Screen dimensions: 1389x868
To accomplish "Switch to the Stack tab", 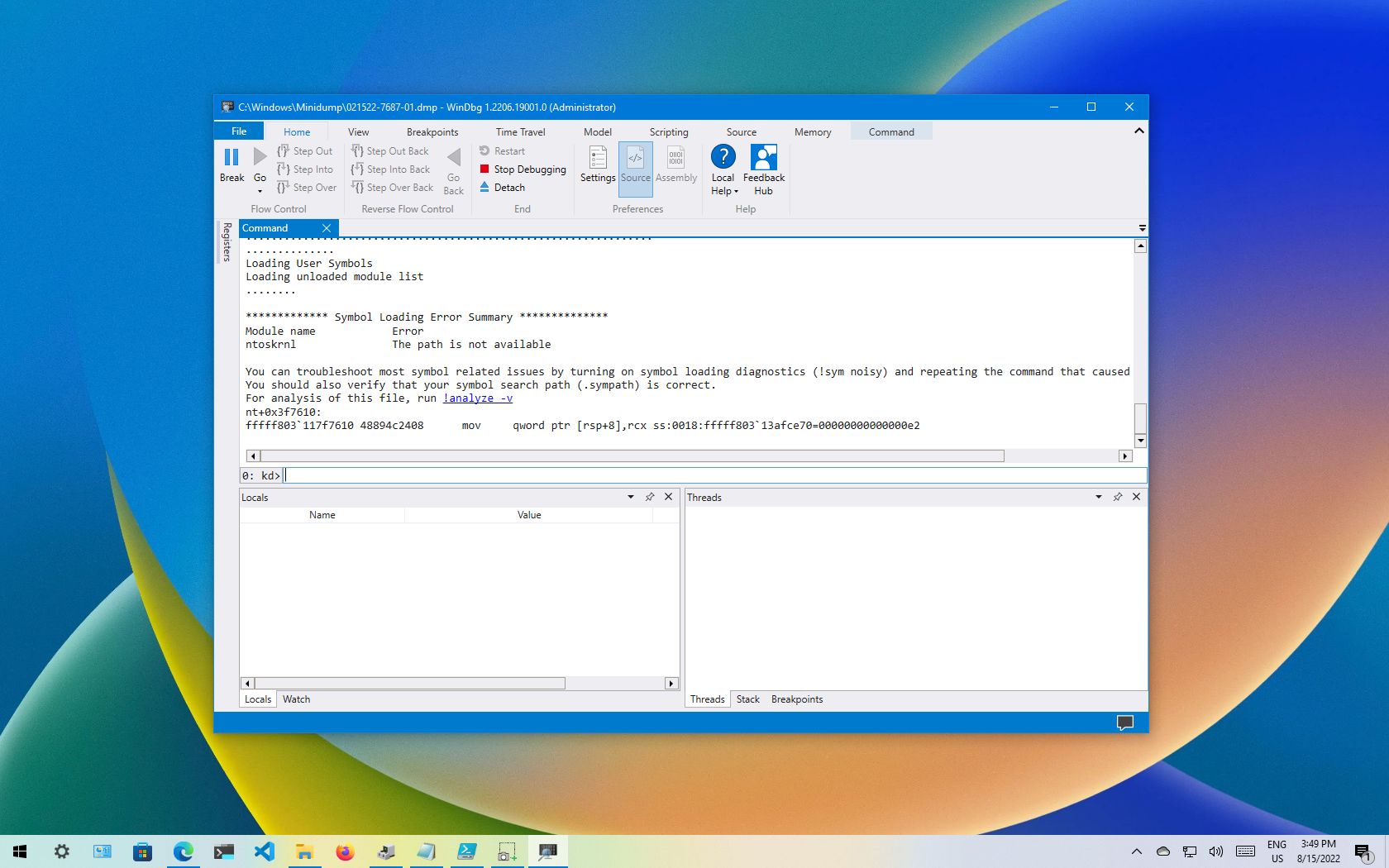I will [x=747, y=699].
